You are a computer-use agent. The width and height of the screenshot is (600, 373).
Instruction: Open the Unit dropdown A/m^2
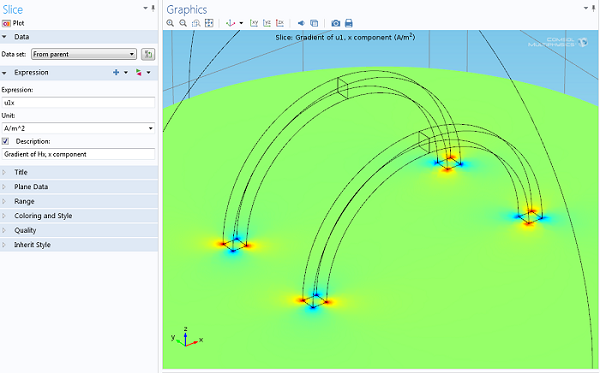(x=78, y=128)
